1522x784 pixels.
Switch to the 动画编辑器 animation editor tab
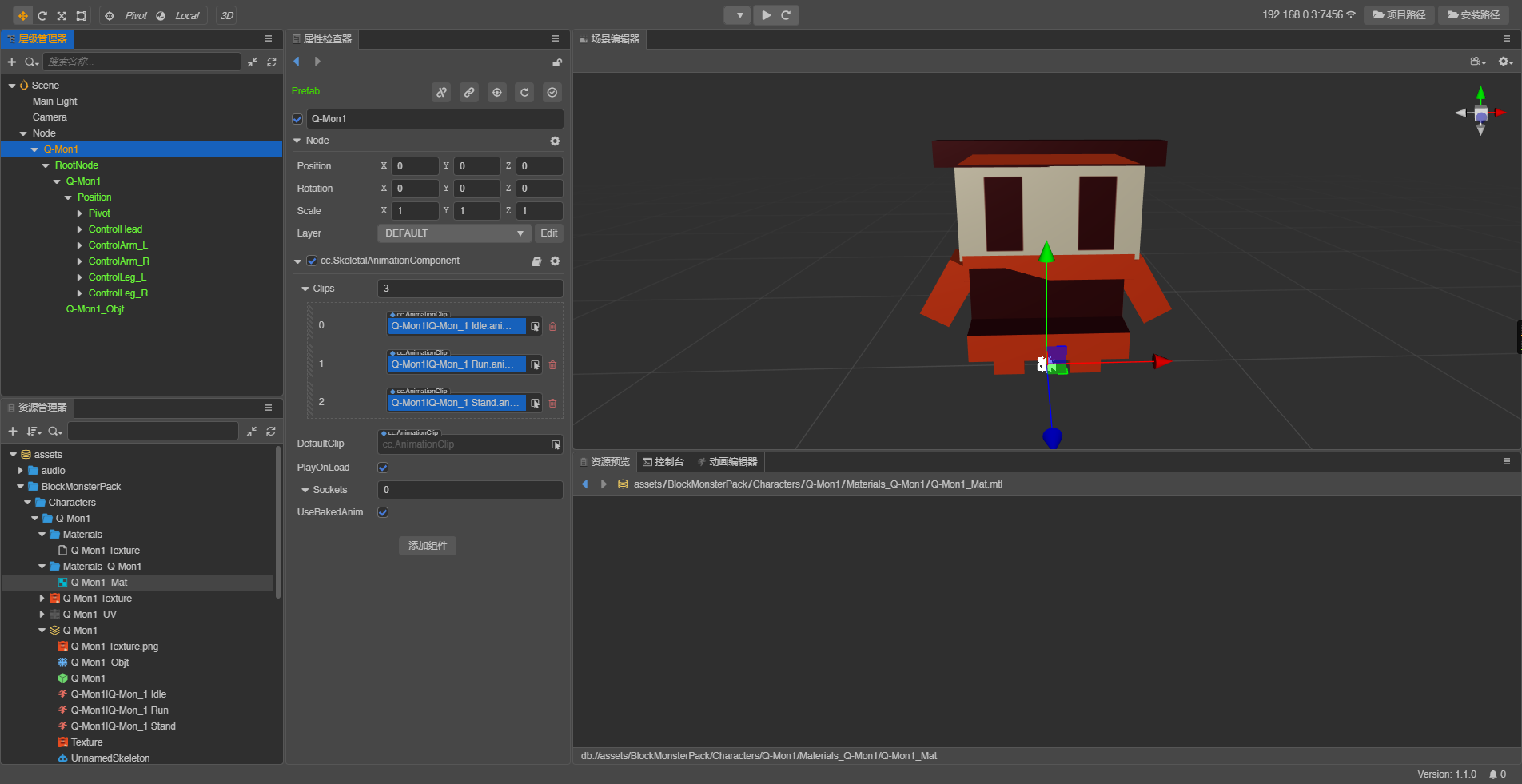[x=727, y=462]
